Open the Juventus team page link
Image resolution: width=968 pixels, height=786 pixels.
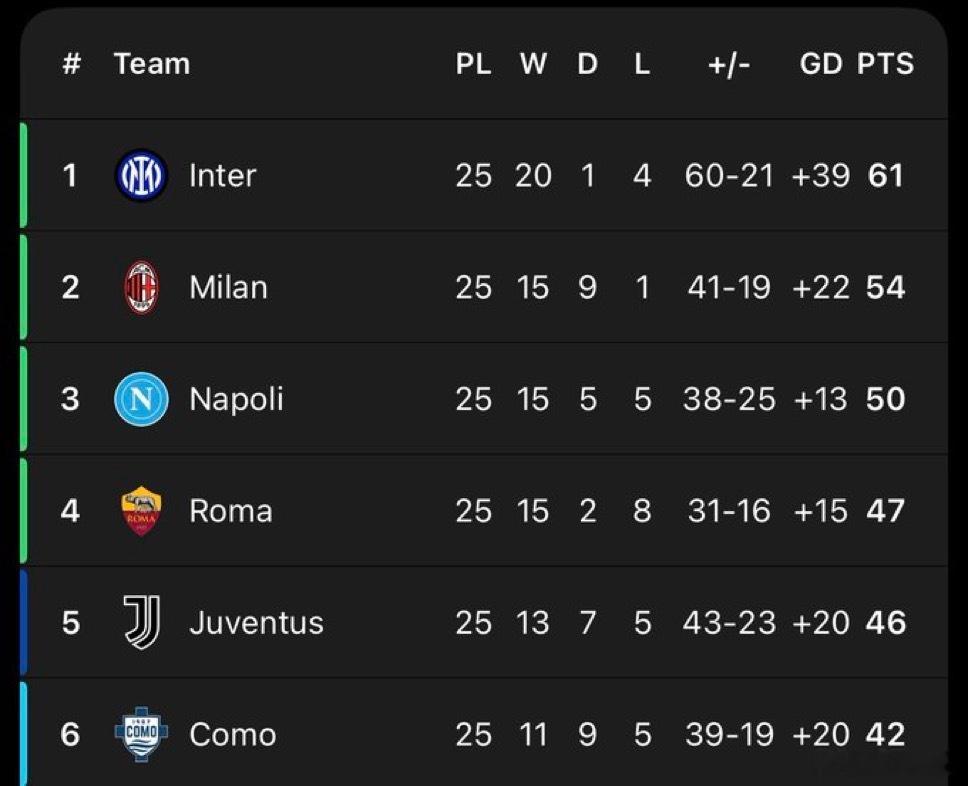coord(256,623)
